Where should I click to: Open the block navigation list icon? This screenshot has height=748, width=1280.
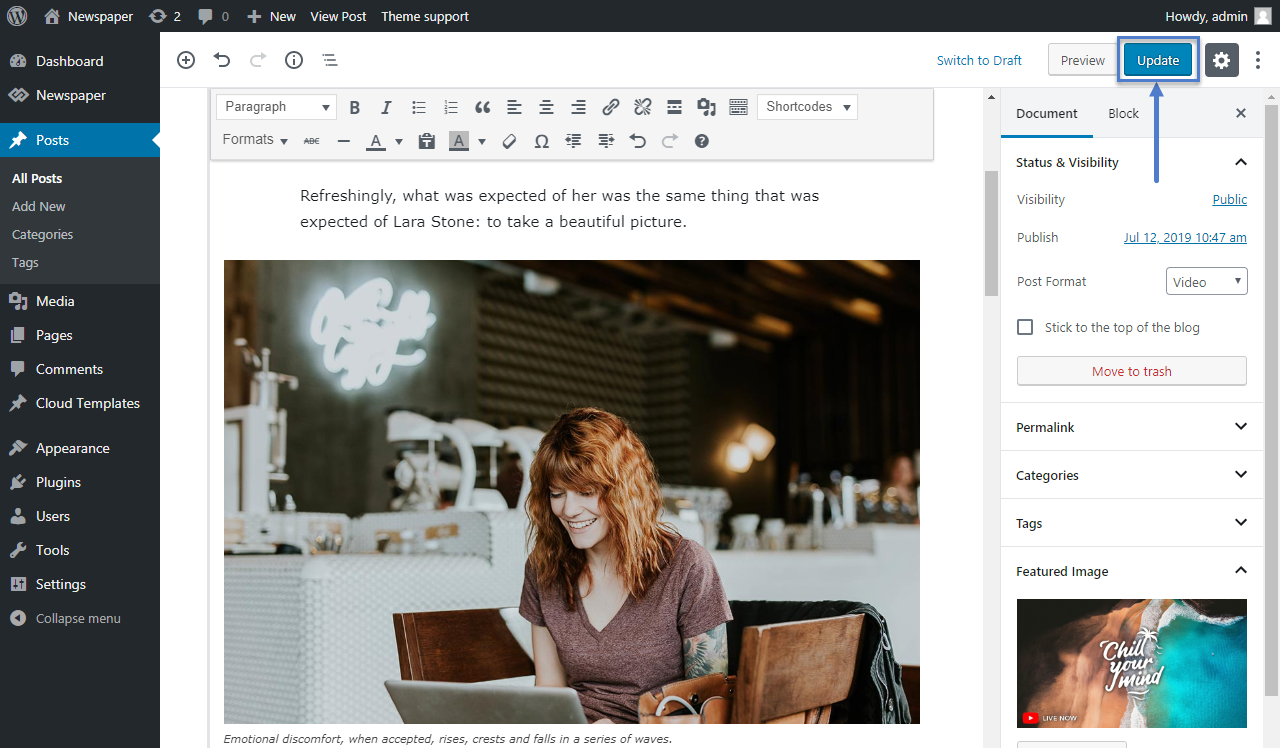(x=330, y=60)
